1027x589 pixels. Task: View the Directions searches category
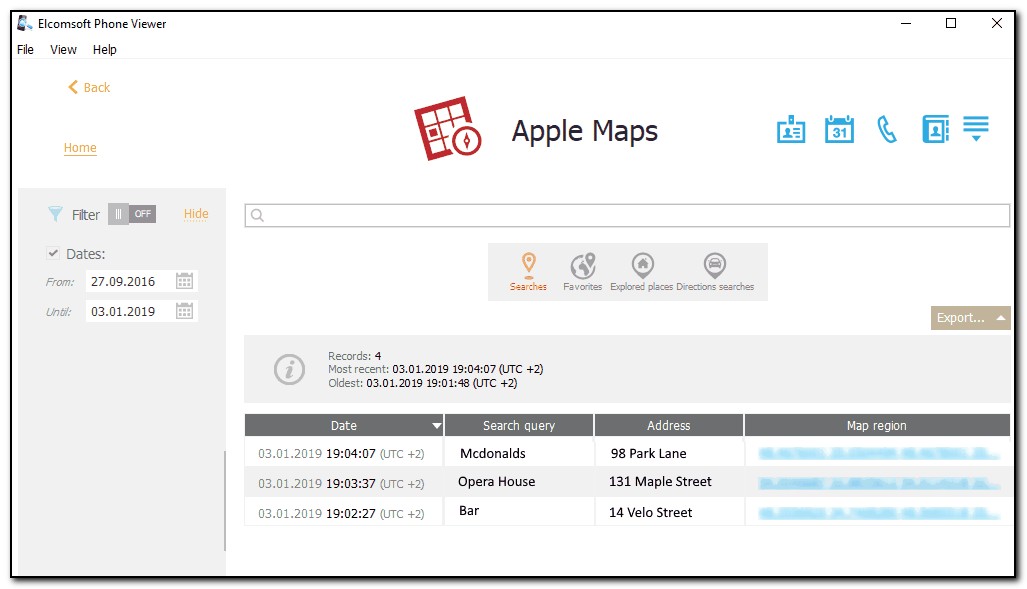(714, 272)
